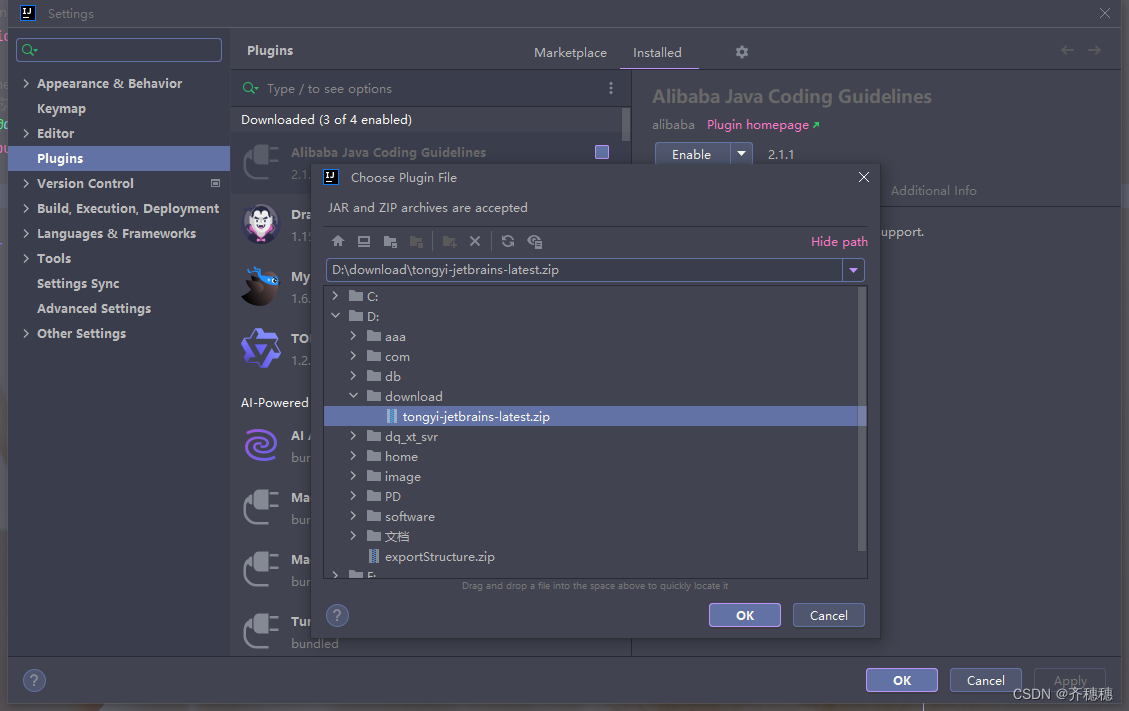Viewport: 1129px width, 711px height.
Task: Click the file path input field
Action: tap(584, 270)
